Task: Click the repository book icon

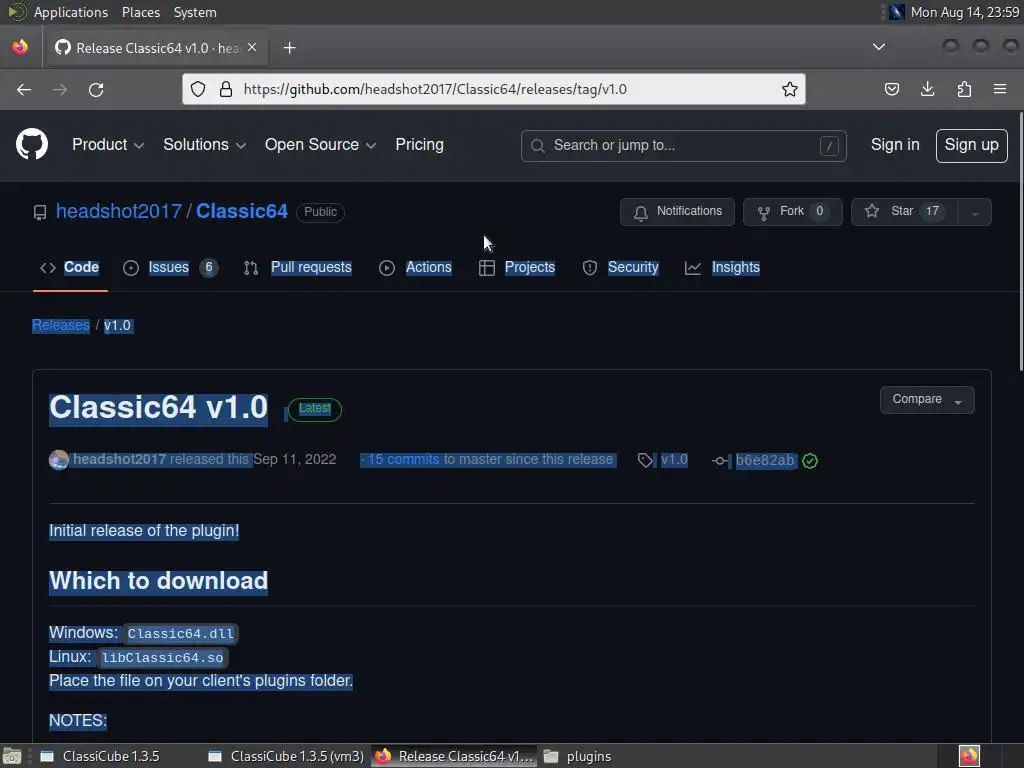Action: (x=40, y=212)
